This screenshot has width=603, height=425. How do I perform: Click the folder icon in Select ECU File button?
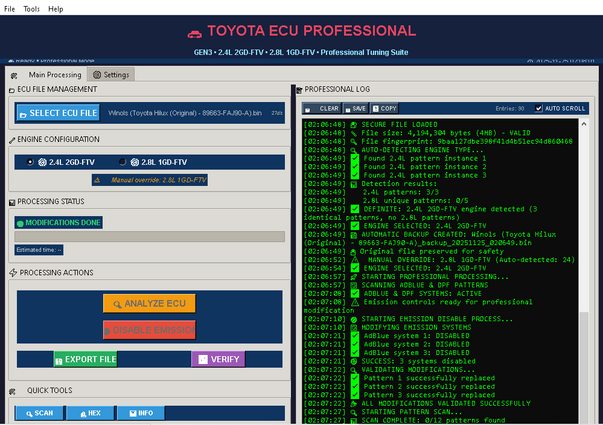pos(23,115)
